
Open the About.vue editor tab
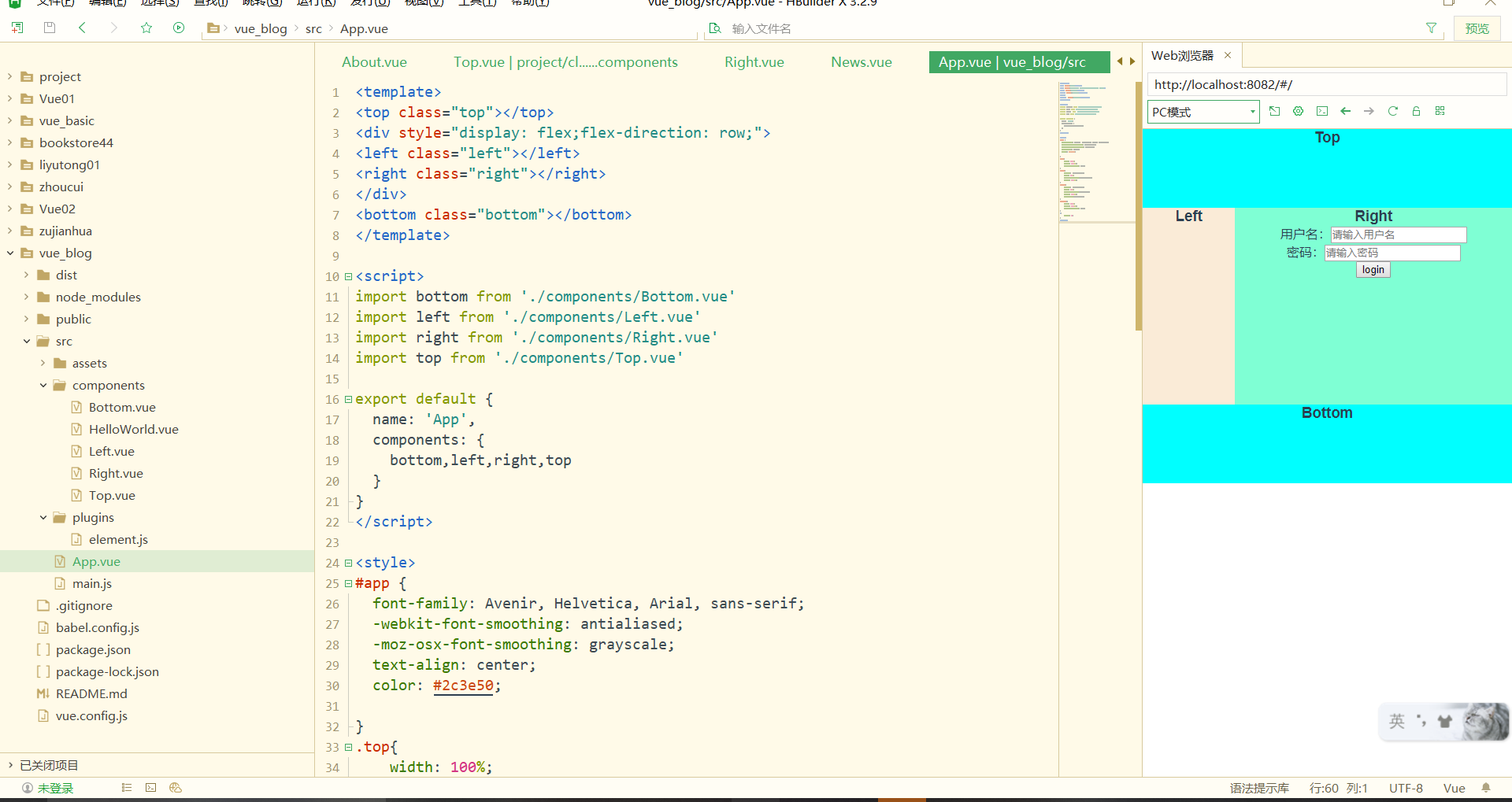coord(374,62)
